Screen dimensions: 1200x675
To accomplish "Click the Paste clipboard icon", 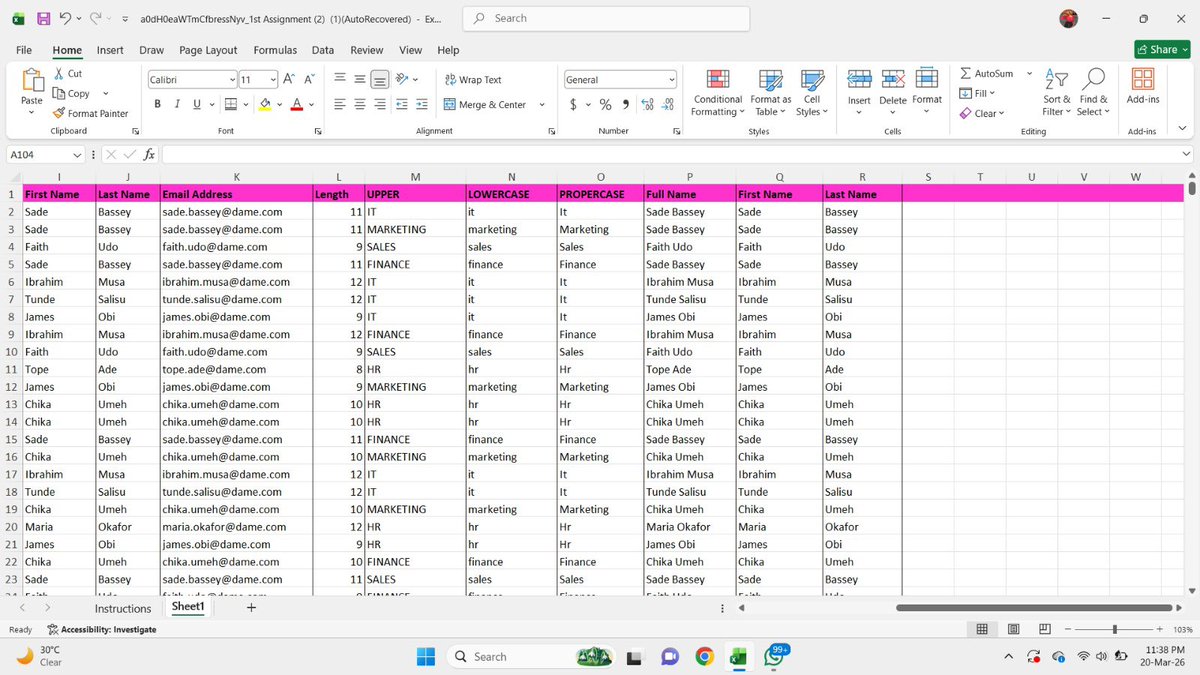I will [x=32, y=81].
